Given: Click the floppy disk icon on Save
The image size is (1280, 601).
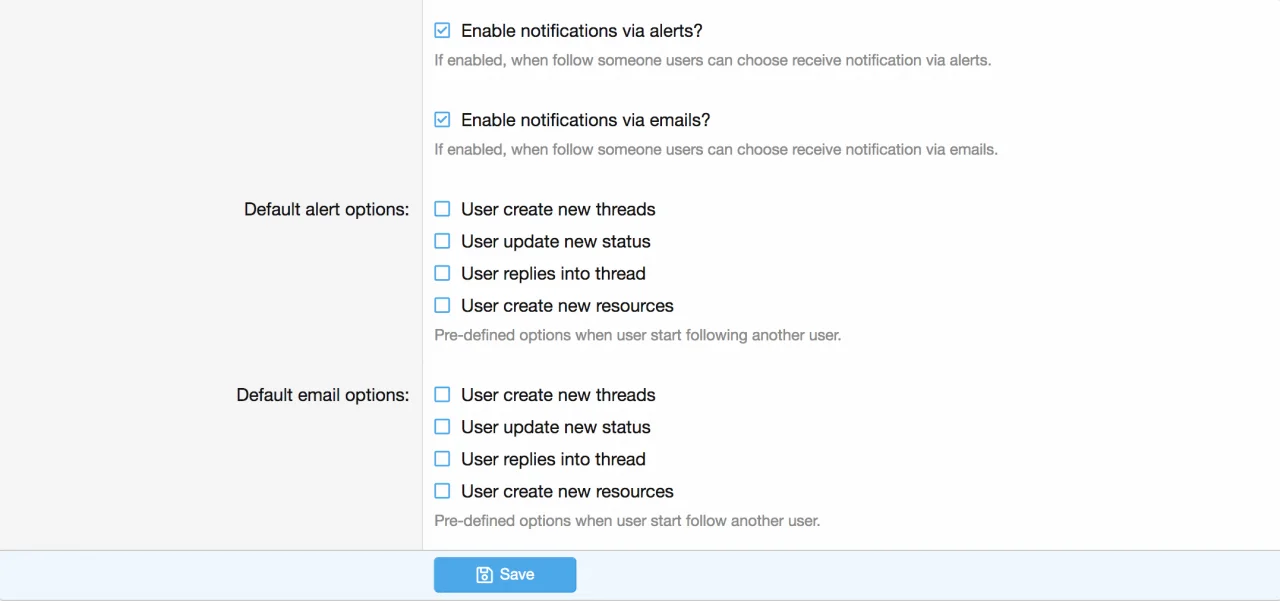Looking at the screenshot, I should (x=484, y=575).
